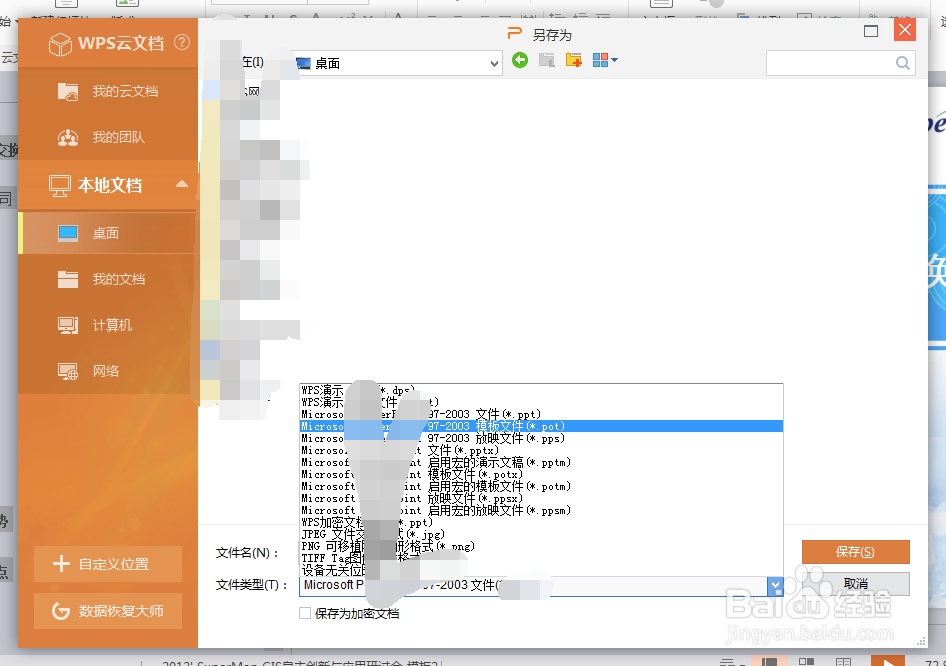Create a new folder via toolbar icon
946x666 pixels.
click(574, 60)
